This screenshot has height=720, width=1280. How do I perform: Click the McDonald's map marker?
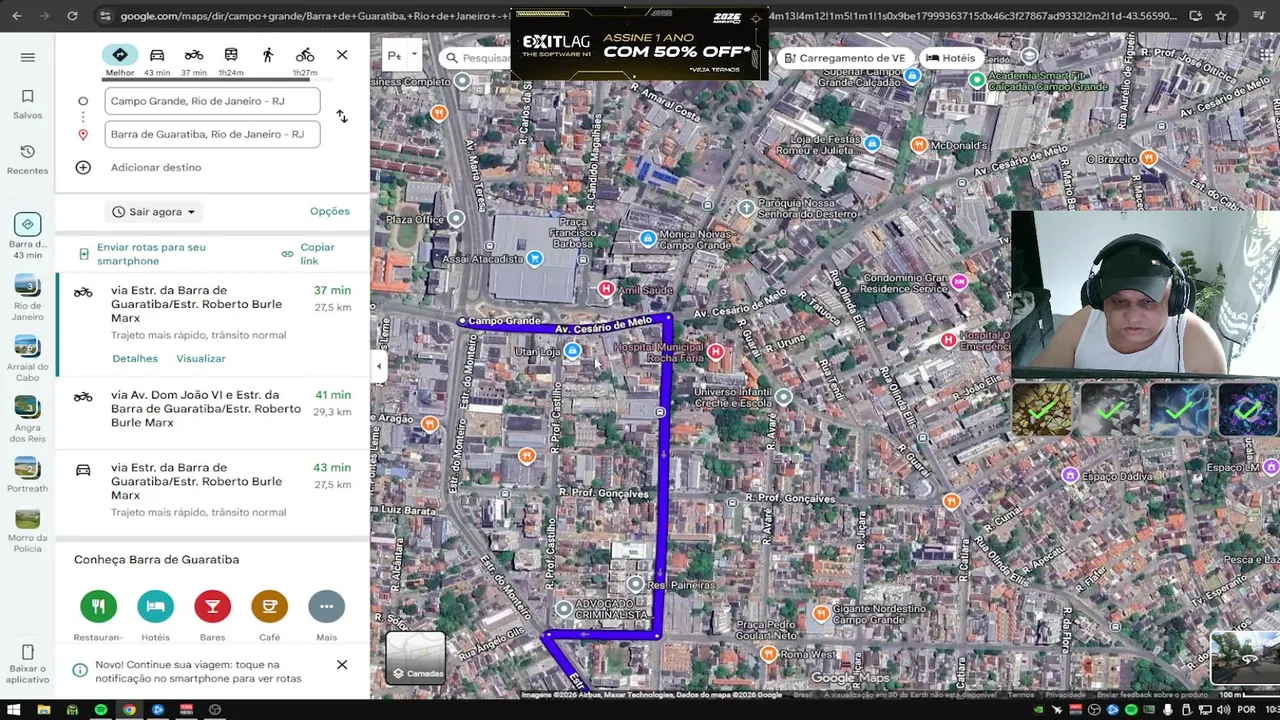tap(918, 146)
